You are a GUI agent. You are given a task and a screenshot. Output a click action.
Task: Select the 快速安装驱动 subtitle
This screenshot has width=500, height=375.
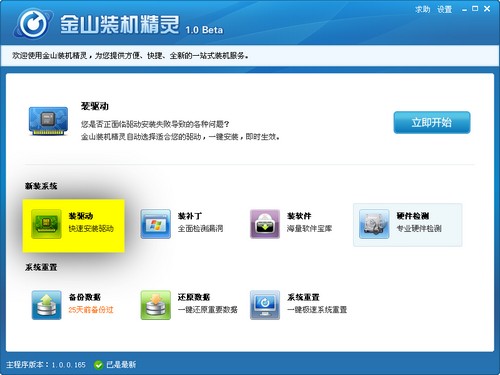point(91,229)
